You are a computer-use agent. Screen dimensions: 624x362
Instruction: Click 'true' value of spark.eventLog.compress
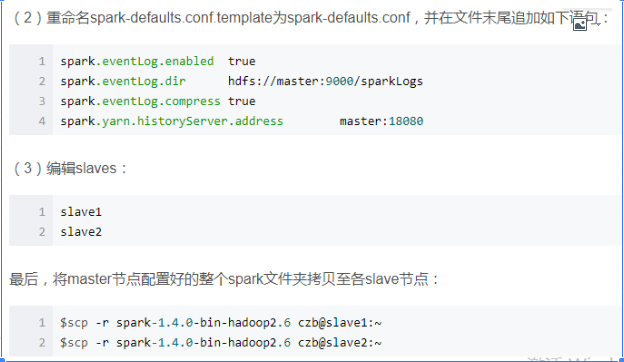[242, 101]
